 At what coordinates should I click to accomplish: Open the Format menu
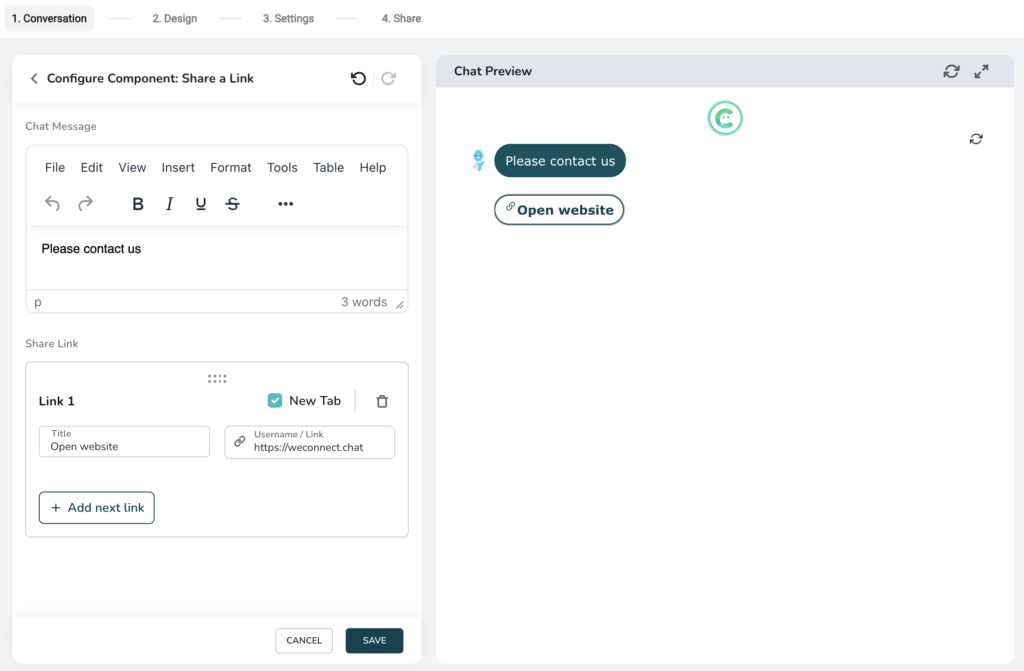pyautogui.click(x=230, y=167)
